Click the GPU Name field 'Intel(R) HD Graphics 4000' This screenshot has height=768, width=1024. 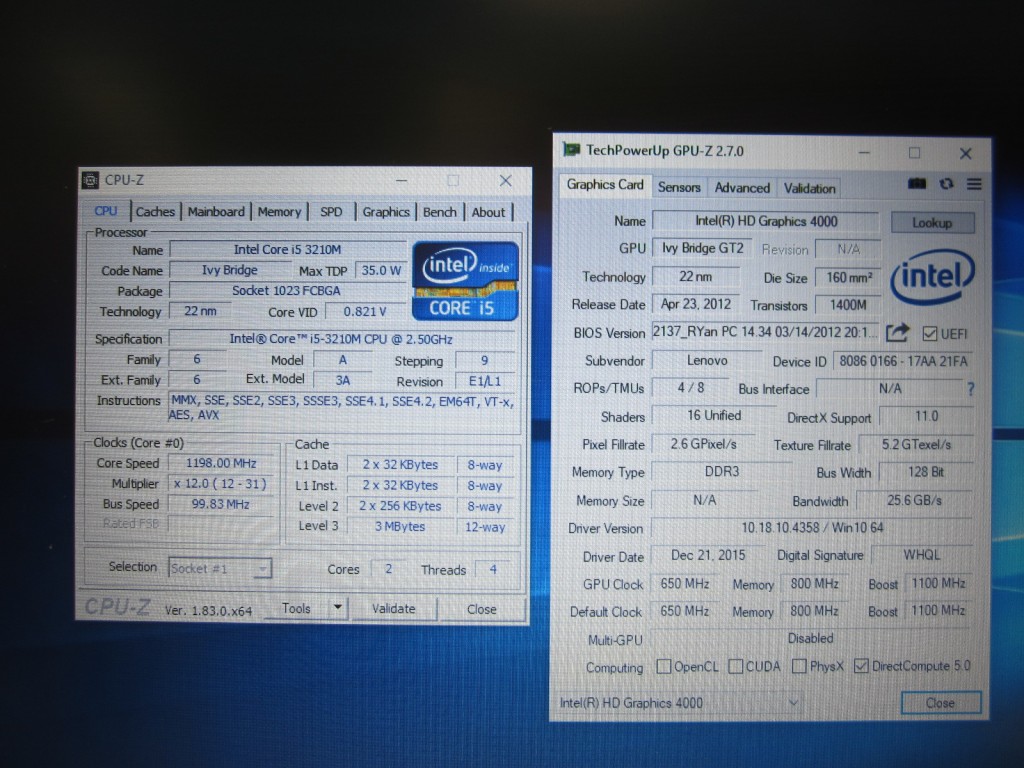point(765,221)
